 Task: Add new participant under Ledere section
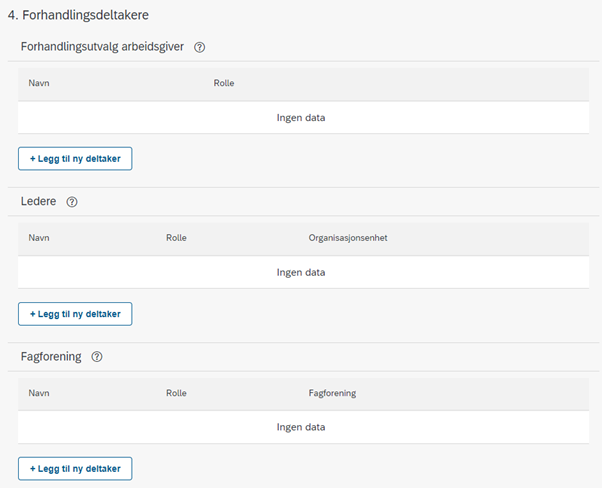click(x=75, y=314)
